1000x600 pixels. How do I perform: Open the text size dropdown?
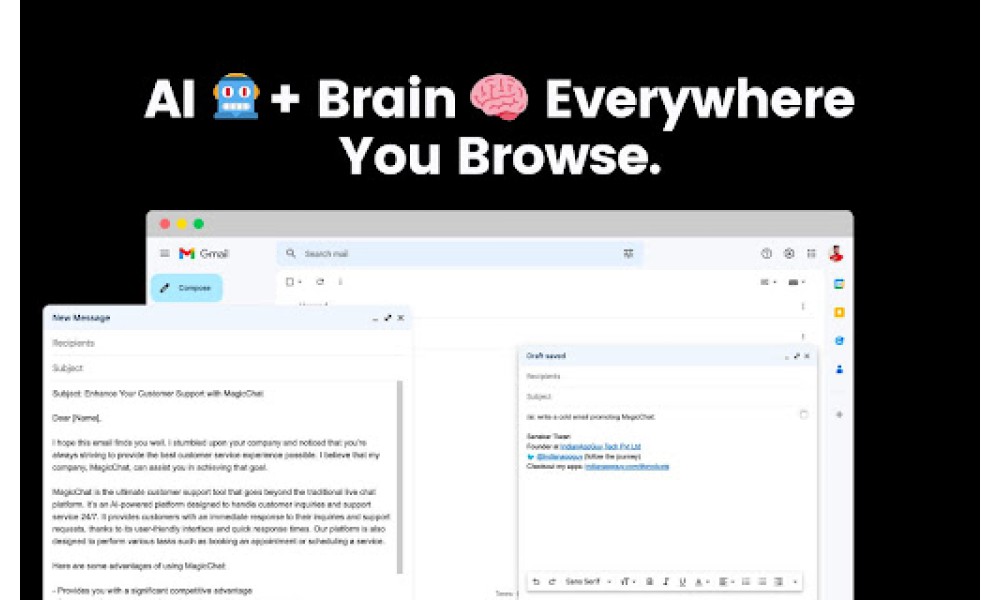(628, 582)
